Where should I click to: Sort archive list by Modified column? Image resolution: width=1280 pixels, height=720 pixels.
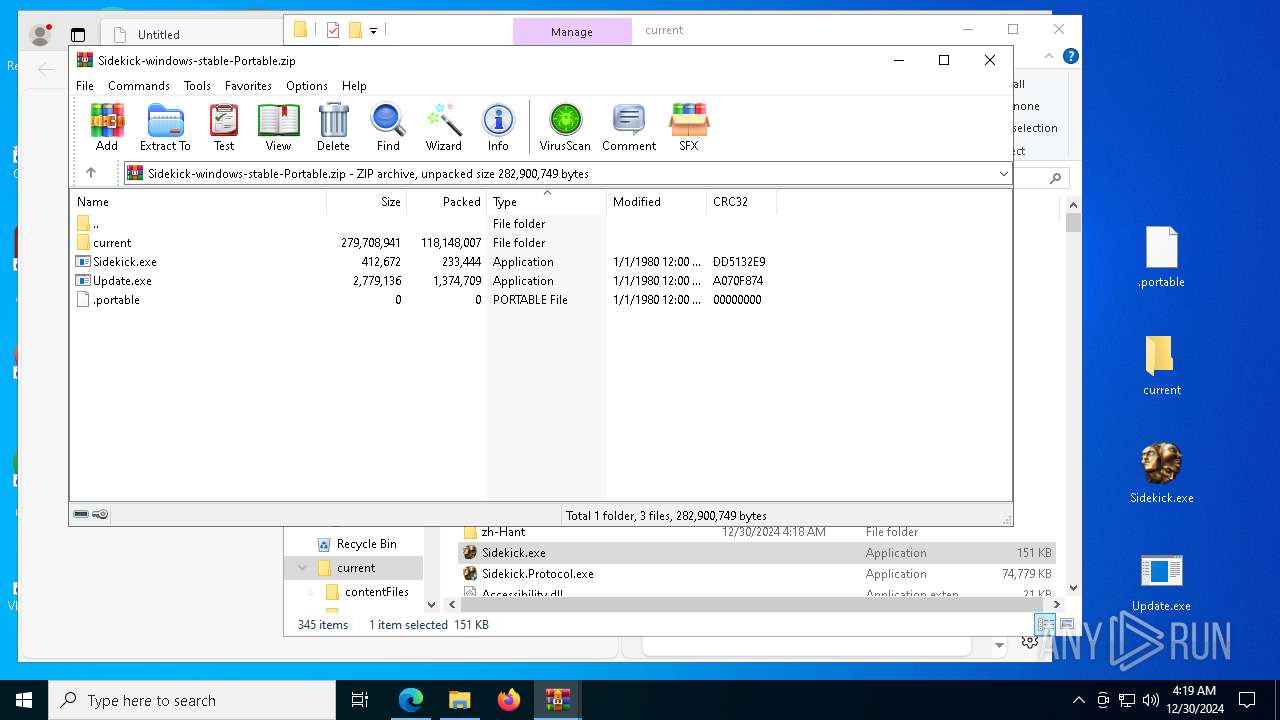point(657,201)
